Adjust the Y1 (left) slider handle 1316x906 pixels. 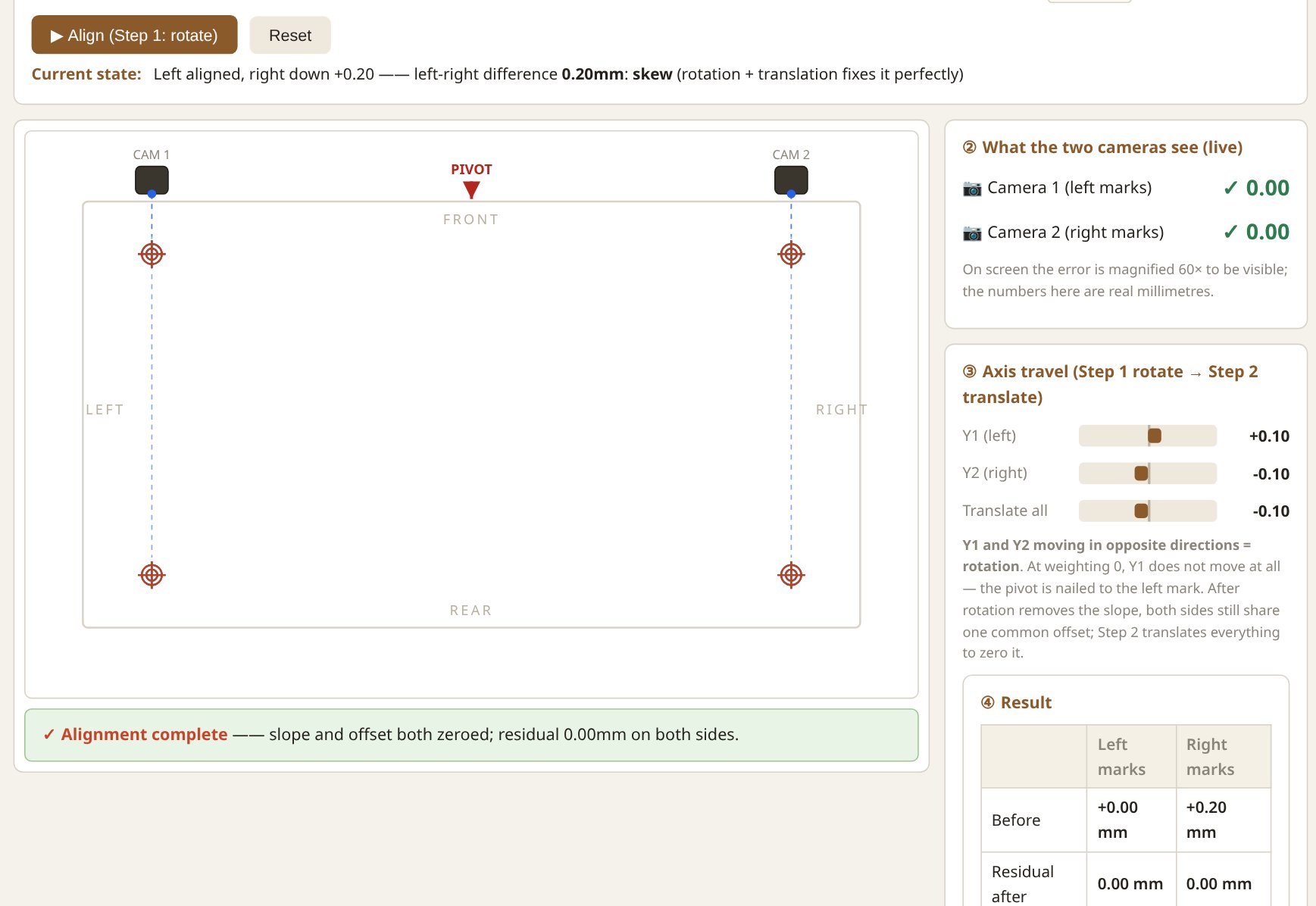pyautogui.click(x=1155, y=436)
